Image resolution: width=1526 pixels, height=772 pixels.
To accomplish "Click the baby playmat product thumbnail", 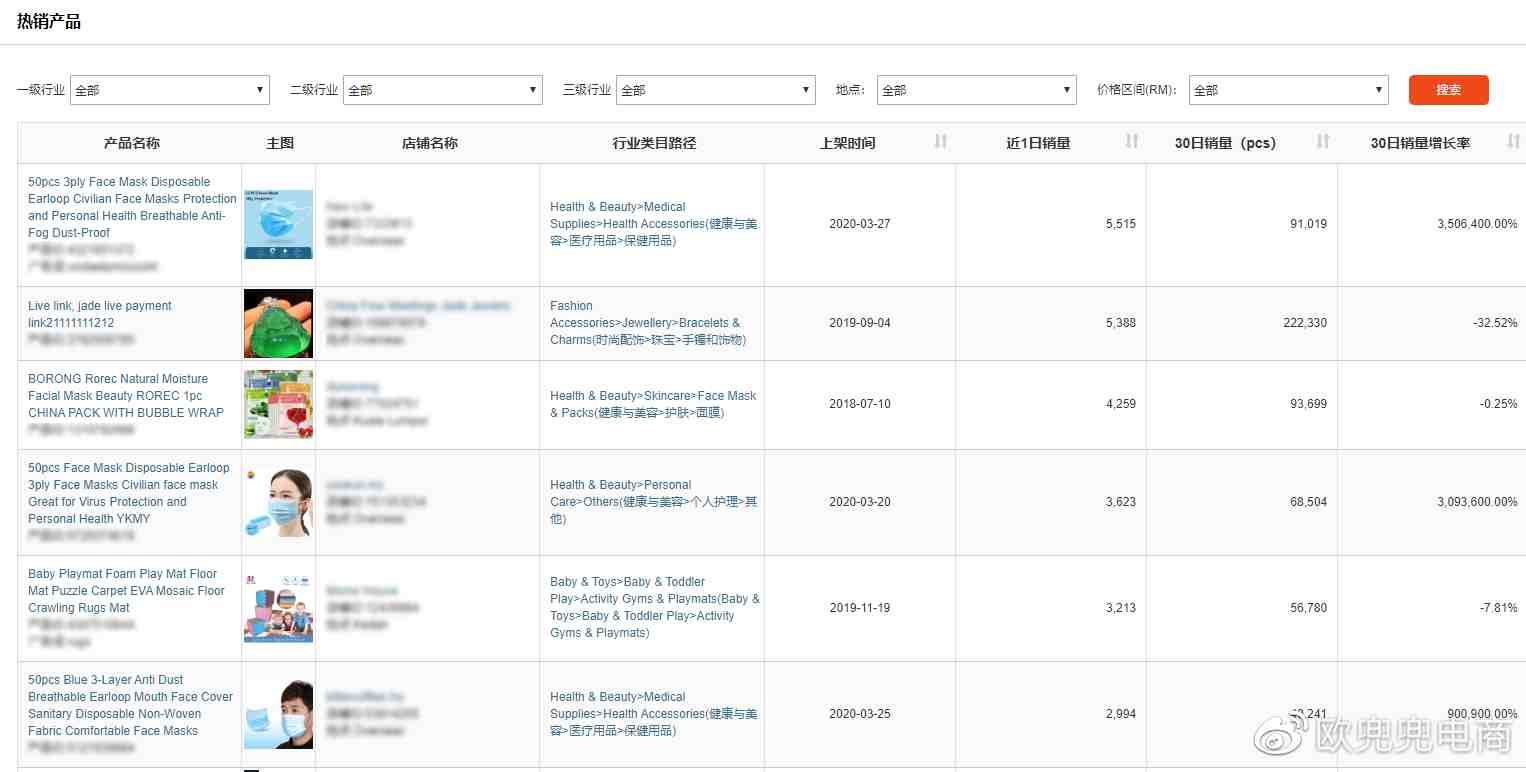I will point(278,608).
